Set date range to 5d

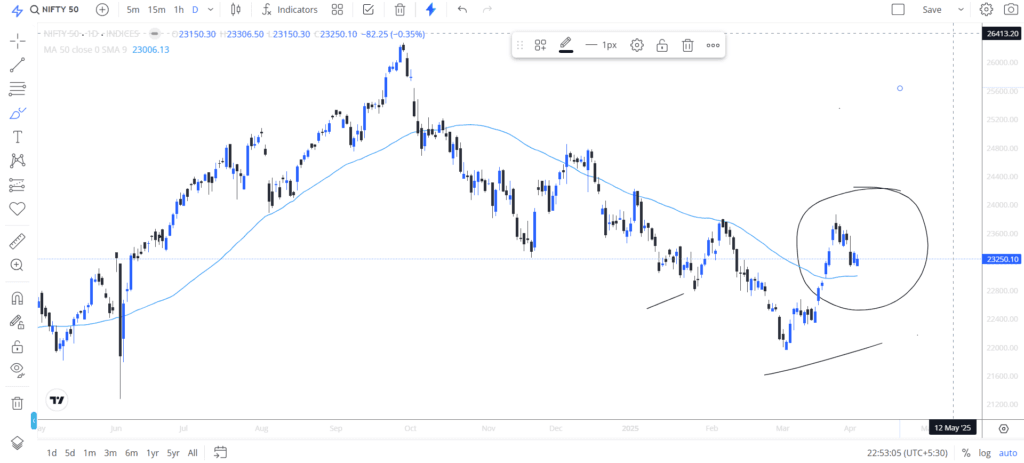[70, 453]
